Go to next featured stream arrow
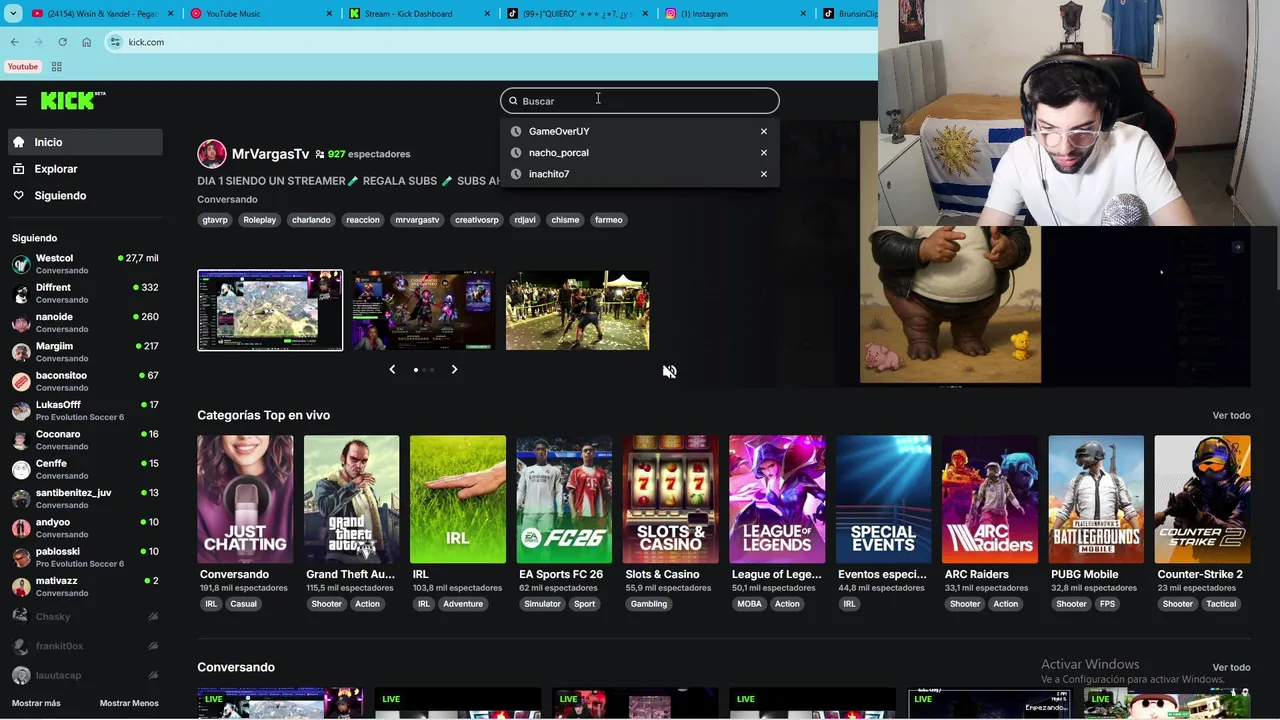1280x720 pixels. pos(454,369)
